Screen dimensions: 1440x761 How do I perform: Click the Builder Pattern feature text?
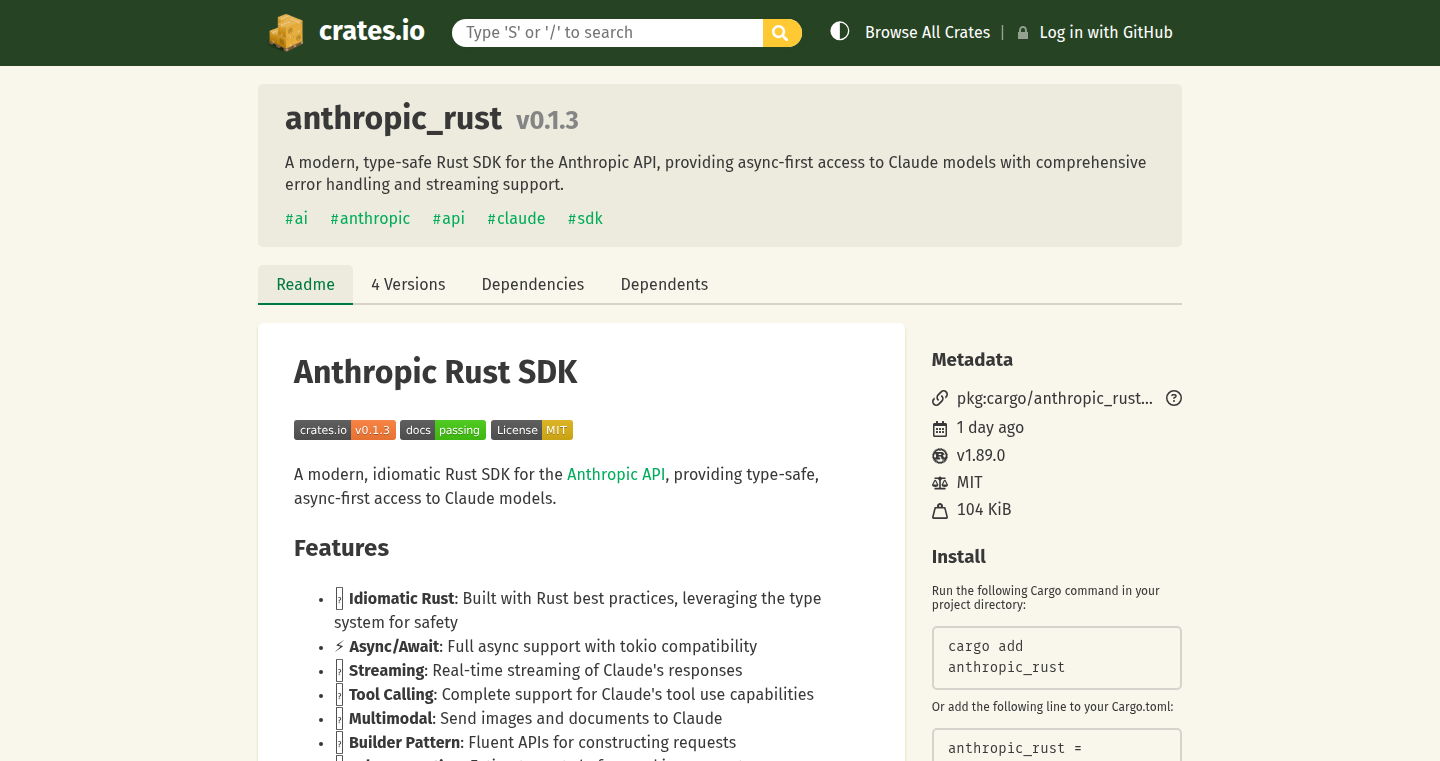pos(405,742)
